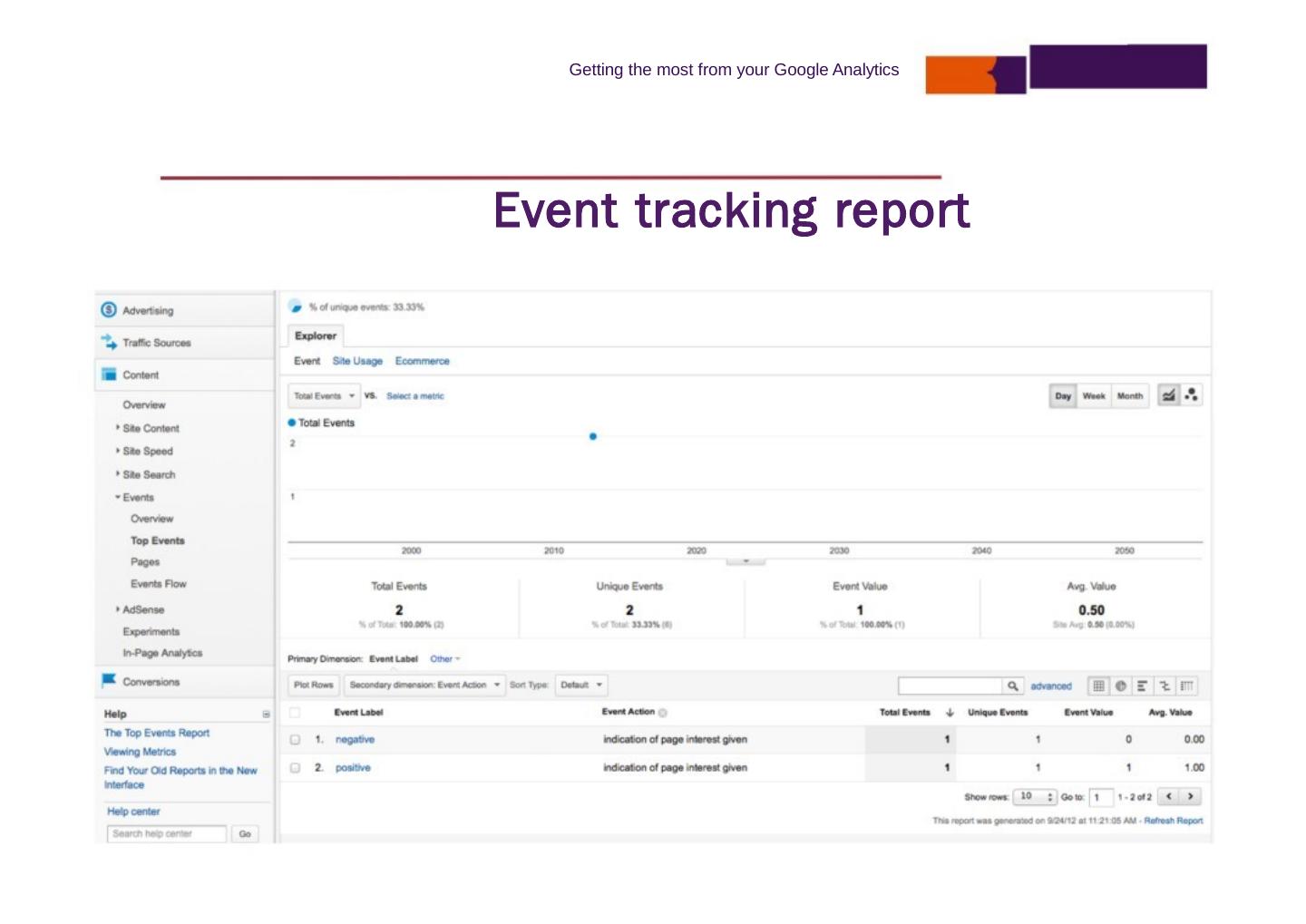Select the performance bar view icon
The image size is (1306, 924).
pos(1142,686)
